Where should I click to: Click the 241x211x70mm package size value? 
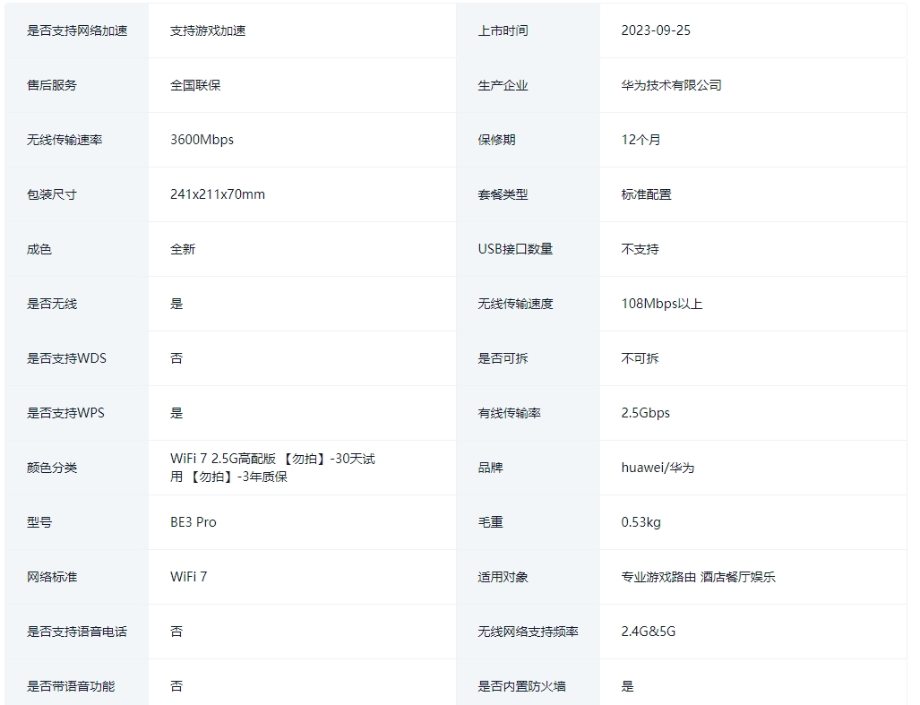pos(217,195)
